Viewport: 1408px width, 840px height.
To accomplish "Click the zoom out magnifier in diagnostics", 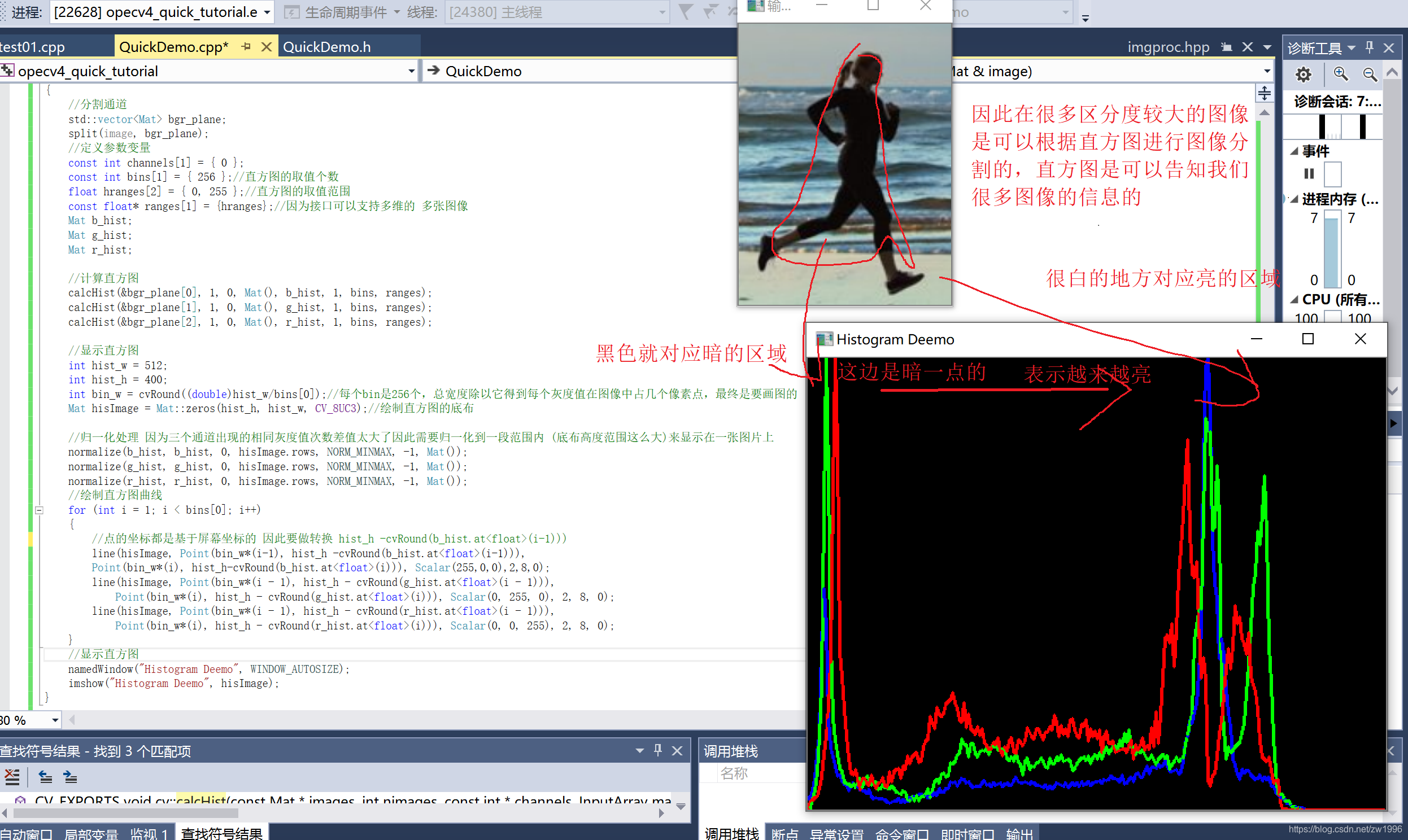I will pos(1369,74).
